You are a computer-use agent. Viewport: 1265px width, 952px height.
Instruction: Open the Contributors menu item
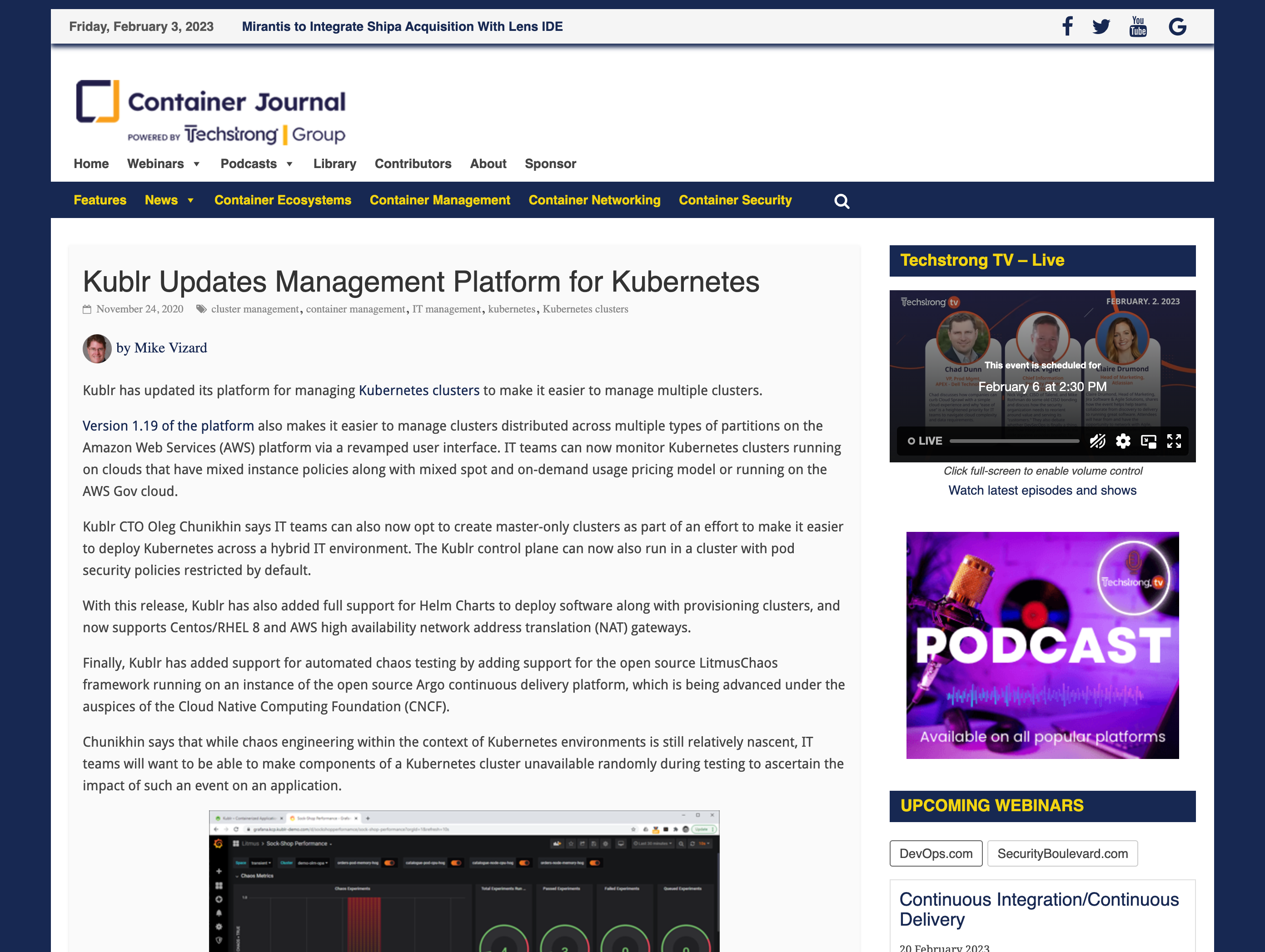pos(413,164)
